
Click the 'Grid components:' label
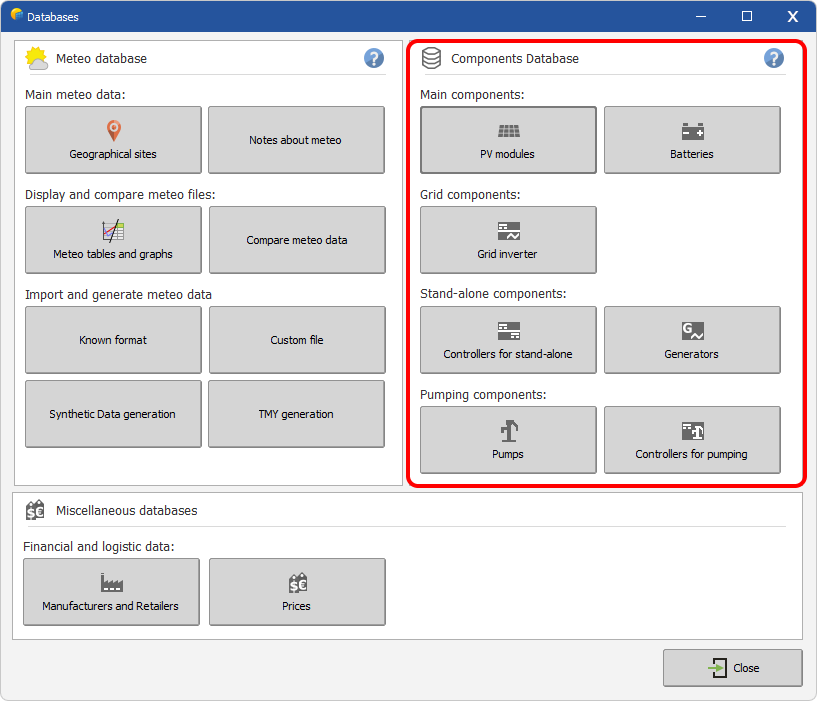coord(470,195)
